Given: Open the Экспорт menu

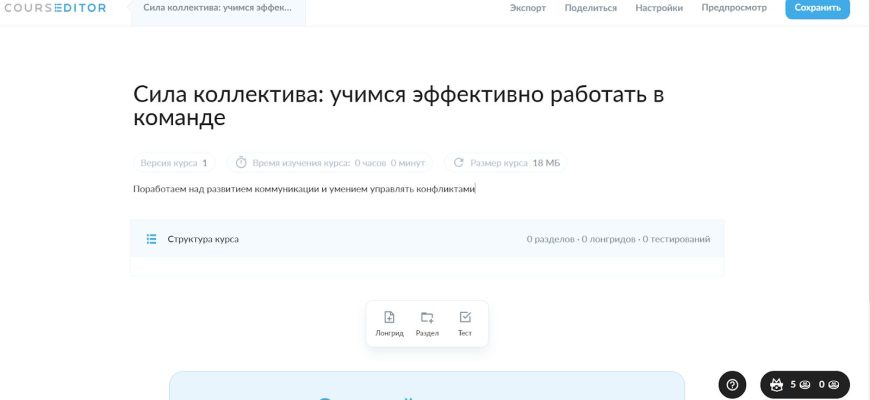Looking at the screenshot, I should click(x=527, y=8).
